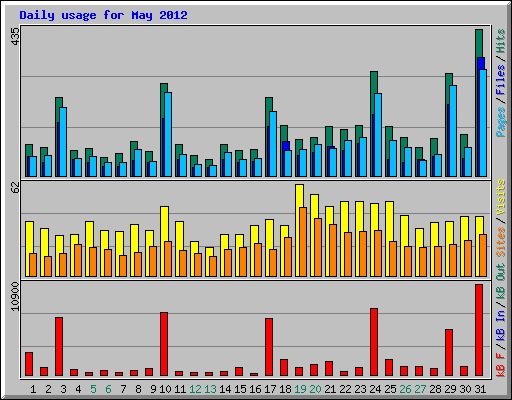
Task: Click the 'Hits' legend label
Action: 501,41
